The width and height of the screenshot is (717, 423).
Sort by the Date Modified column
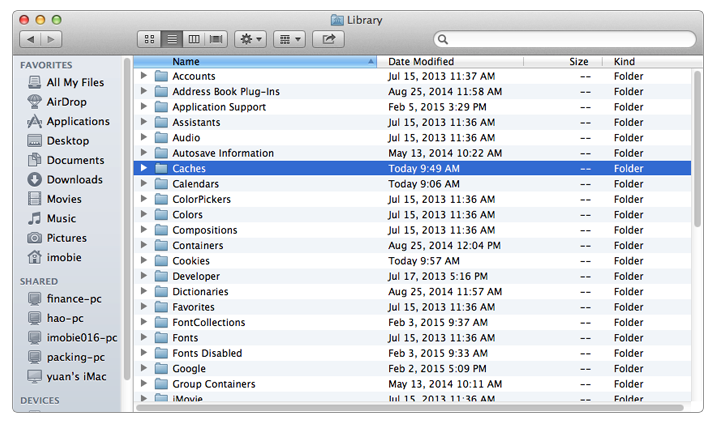[450, 62]
